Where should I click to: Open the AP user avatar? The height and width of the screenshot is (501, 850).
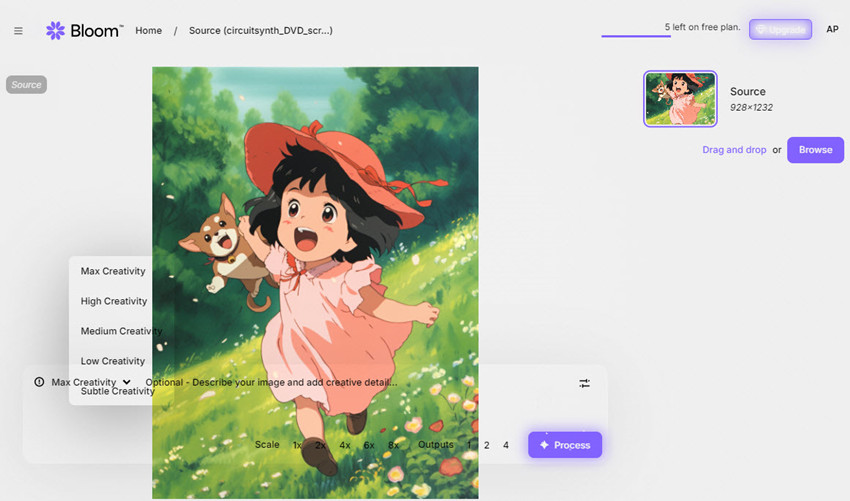(832, 30)
